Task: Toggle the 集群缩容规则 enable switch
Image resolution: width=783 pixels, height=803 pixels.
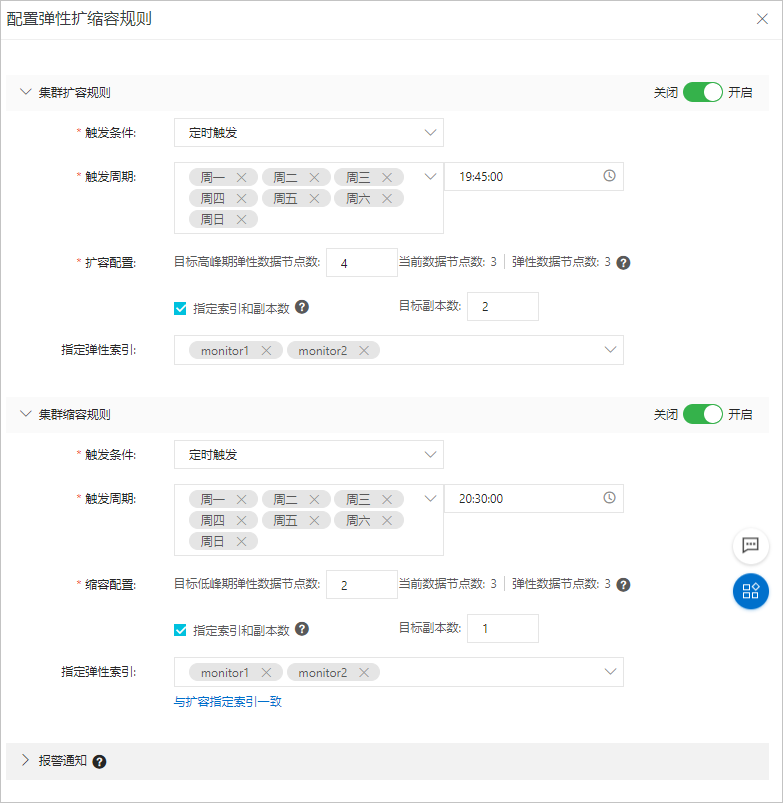Action: click(703, 414)
